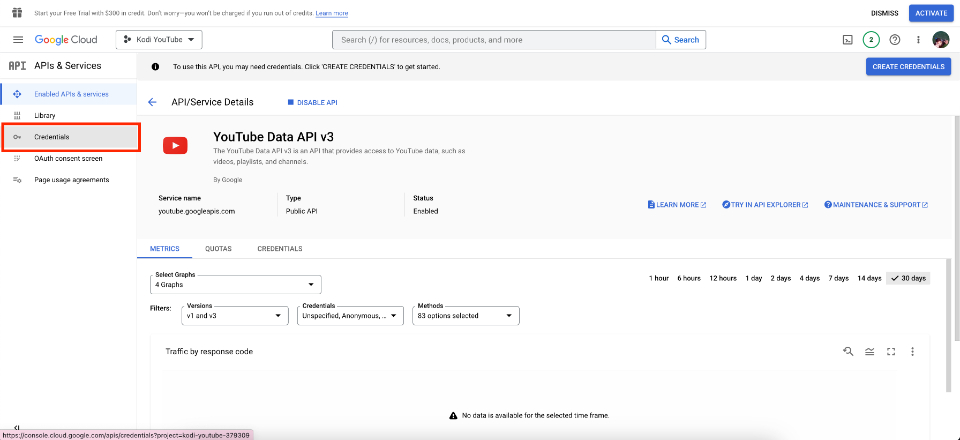Image resolution: width=960 pixels, height=440 pixels.
Task: Open Credentials in the sidebar
Action: click(x=69, y=137)
